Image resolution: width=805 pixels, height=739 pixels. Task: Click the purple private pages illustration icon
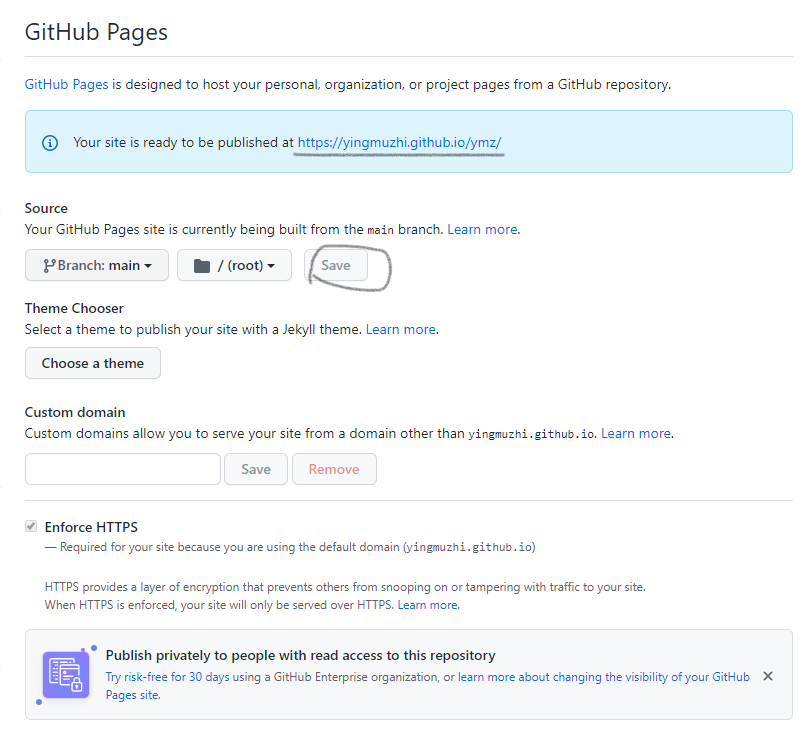(x=66, y=675)
